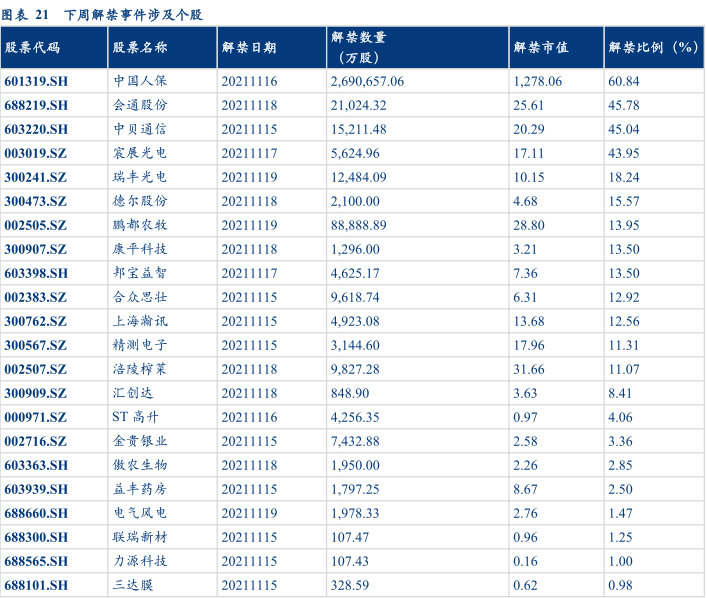Select stock code 300762.SZ
Image resolution: width=707 pixels, height=598 pixels.
(36, 321)
